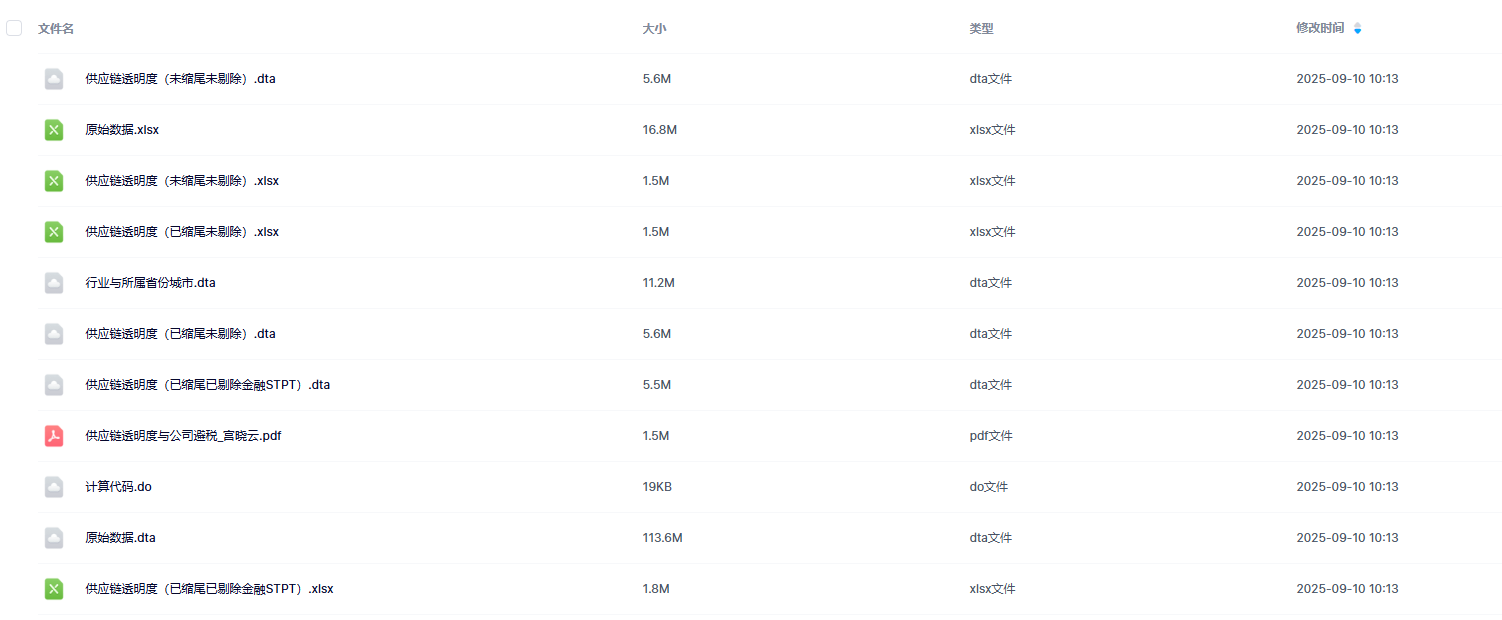Click the file icon for 行业与所属省份城市.dta
1502x620 pixels.
coord(54,283)
